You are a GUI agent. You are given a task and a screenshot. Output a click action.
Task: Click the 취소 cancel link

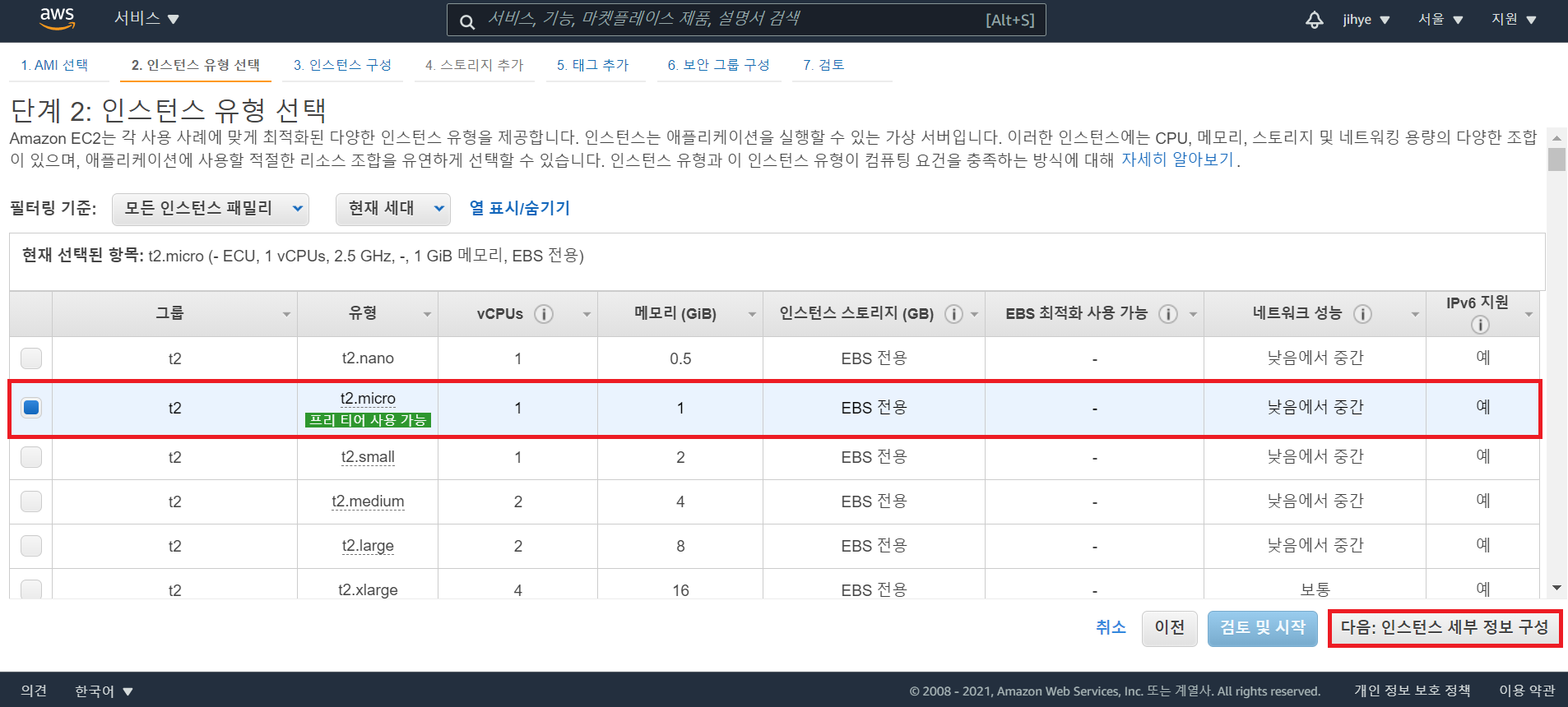point(1111,628)
